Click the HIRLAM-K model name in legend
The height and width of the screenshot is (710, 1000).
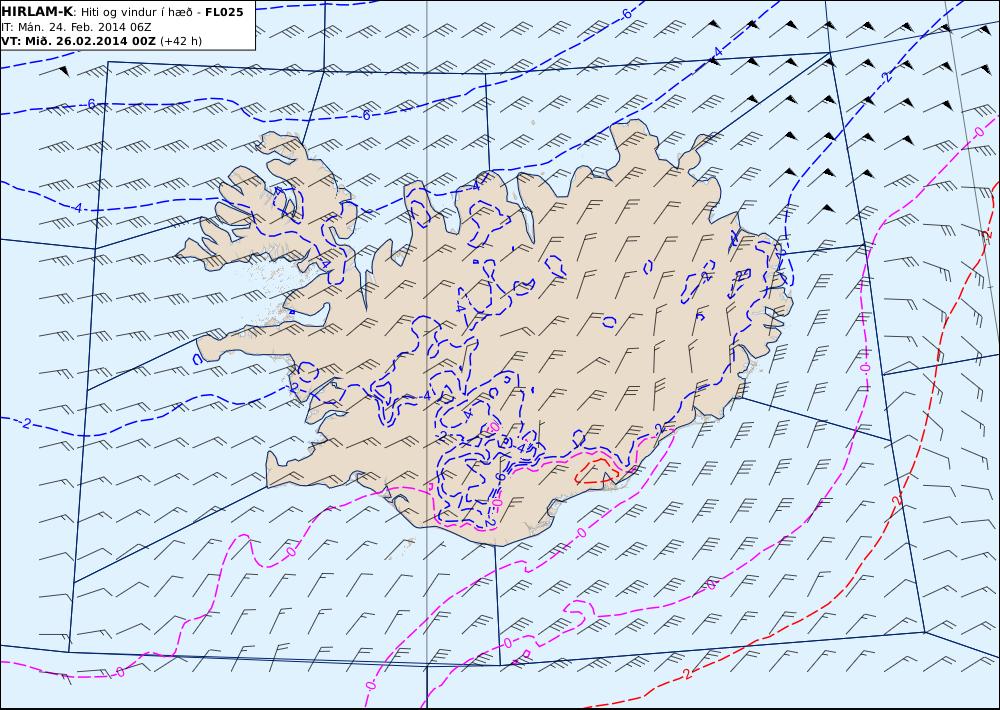(x=37, y=11)
